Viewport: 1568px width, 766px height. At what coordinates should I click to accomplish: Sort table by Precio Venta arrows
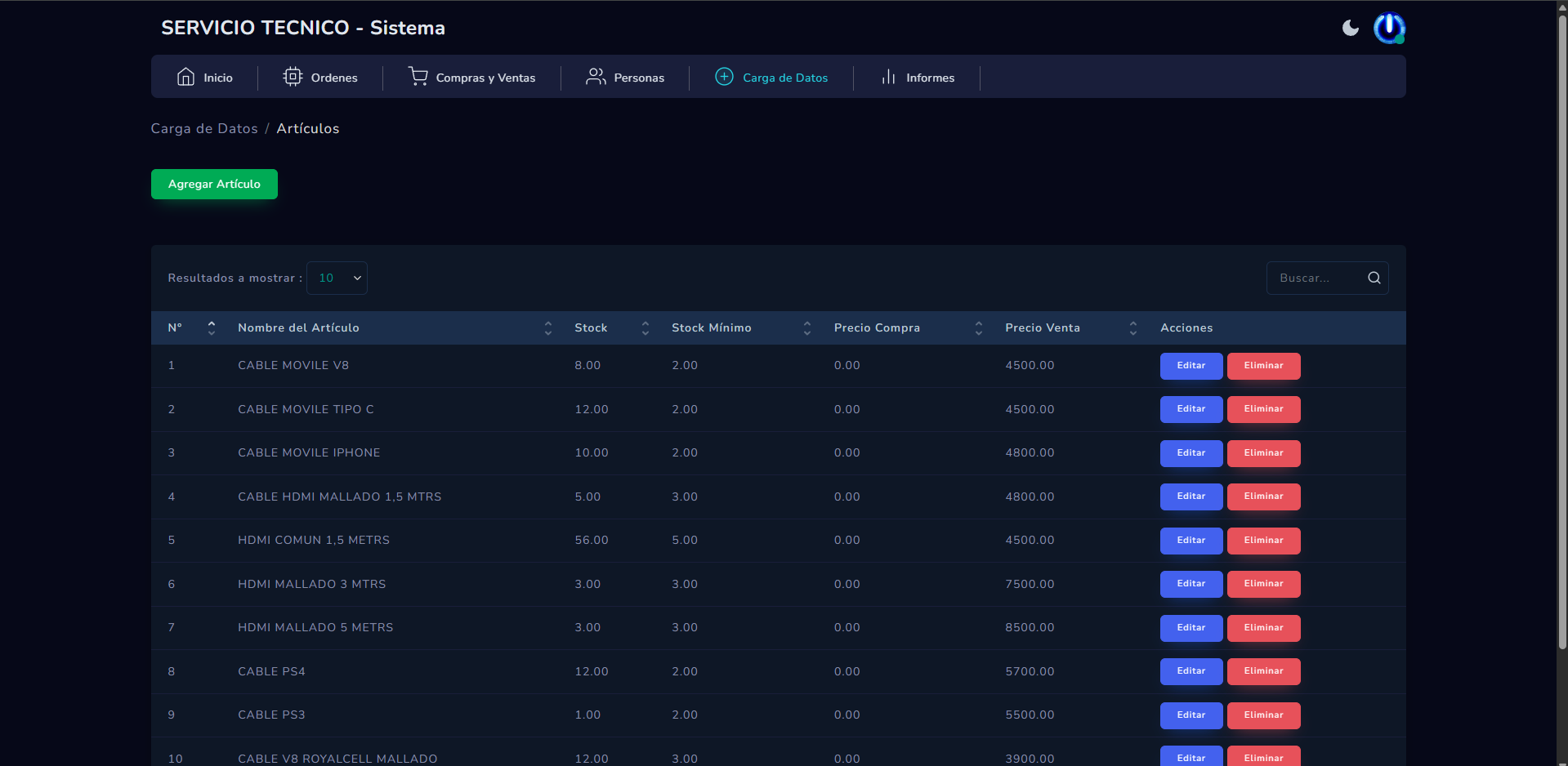click(x=1132, y=328)
